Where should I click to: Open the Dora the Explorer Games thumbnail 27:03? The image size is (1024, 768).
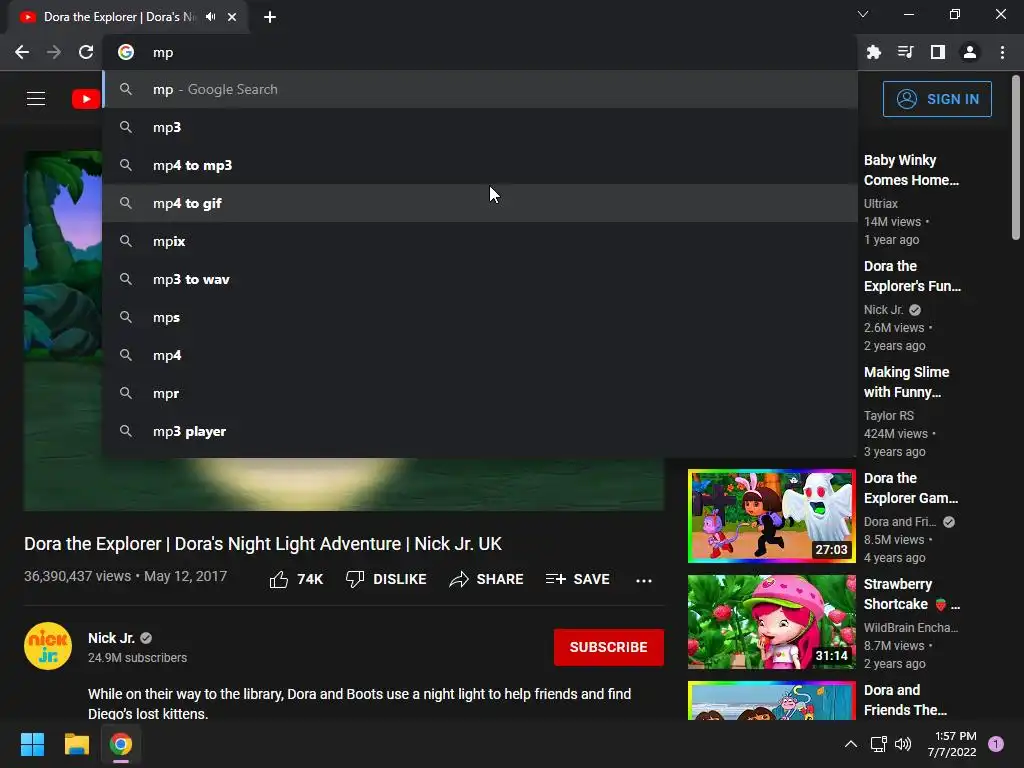pyautogui.click(x=771, y=516)
